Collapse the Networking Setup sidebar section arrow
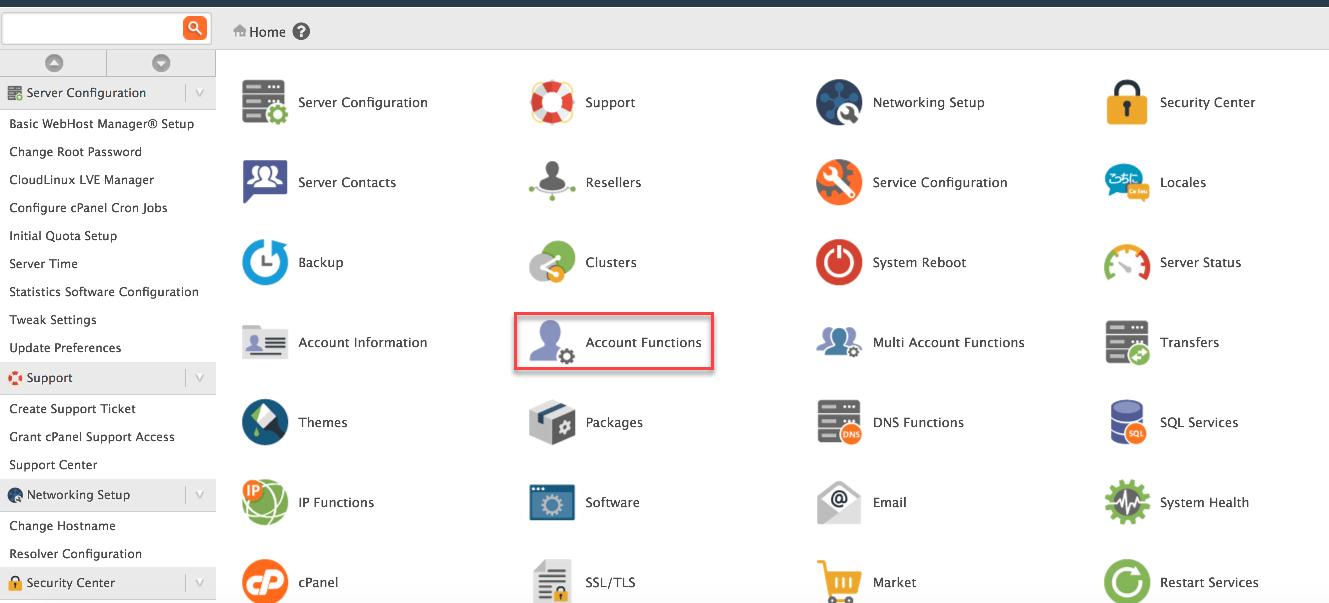 200,495
